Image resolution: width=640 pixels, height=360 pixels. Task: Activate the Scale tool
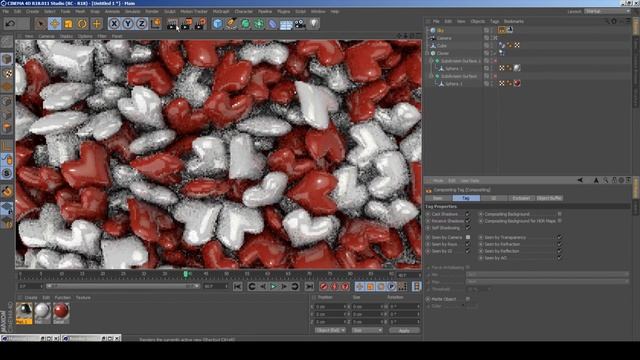tap(68, 24)
